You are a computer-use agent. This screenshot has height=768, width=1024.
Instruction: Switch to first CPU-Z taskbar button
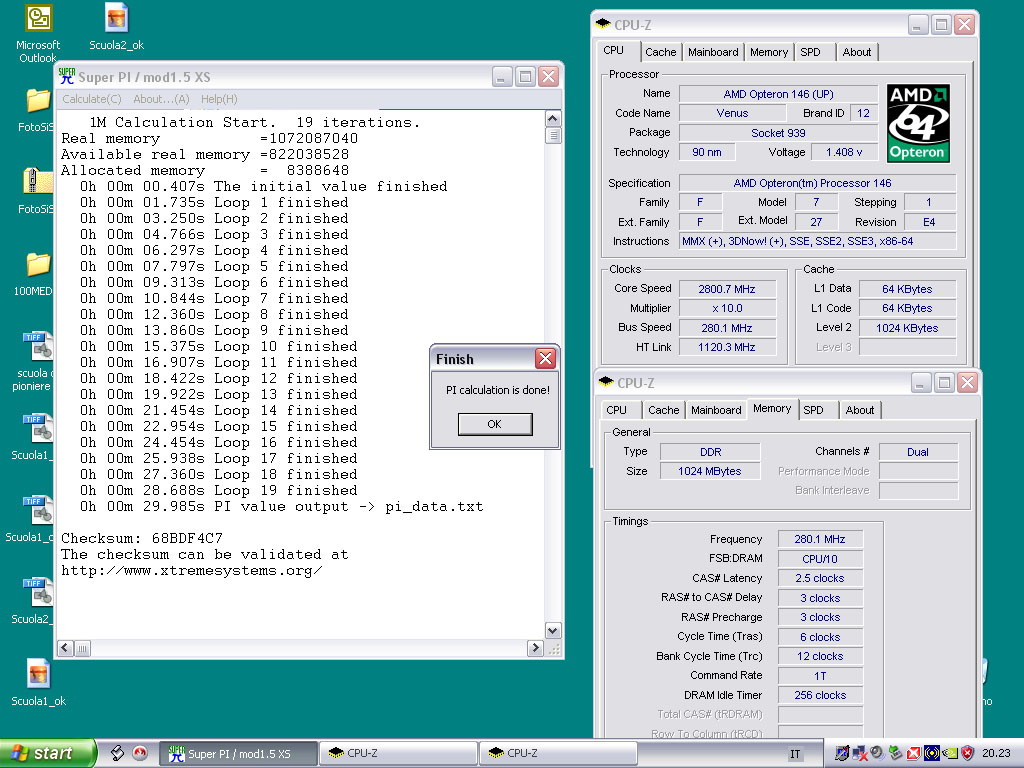point(397,753)
